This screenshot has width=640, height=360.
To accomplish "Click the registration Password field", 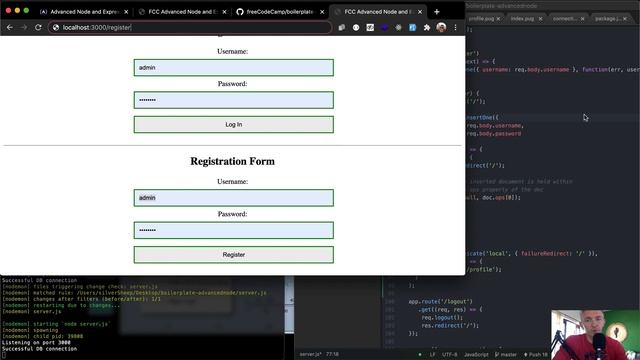I will tap(233, 230).
